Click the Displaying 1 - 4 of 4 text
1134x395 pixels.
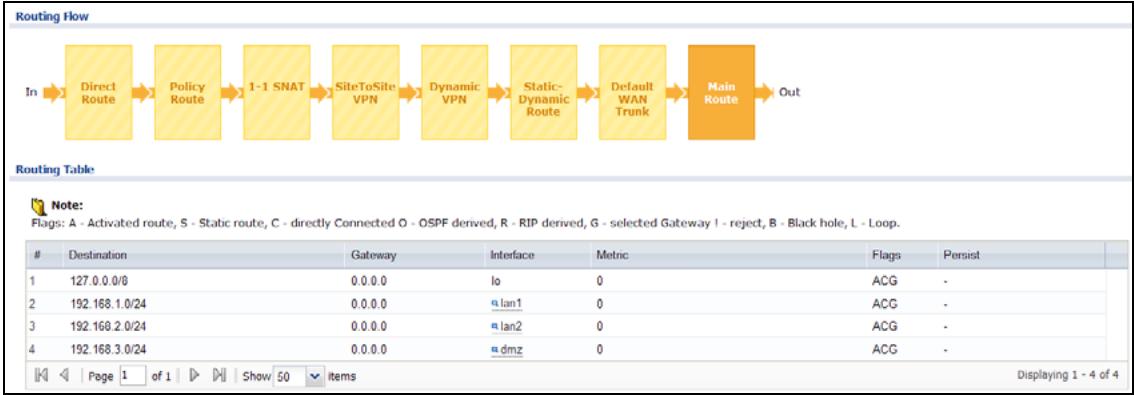tap(1068, 375)
